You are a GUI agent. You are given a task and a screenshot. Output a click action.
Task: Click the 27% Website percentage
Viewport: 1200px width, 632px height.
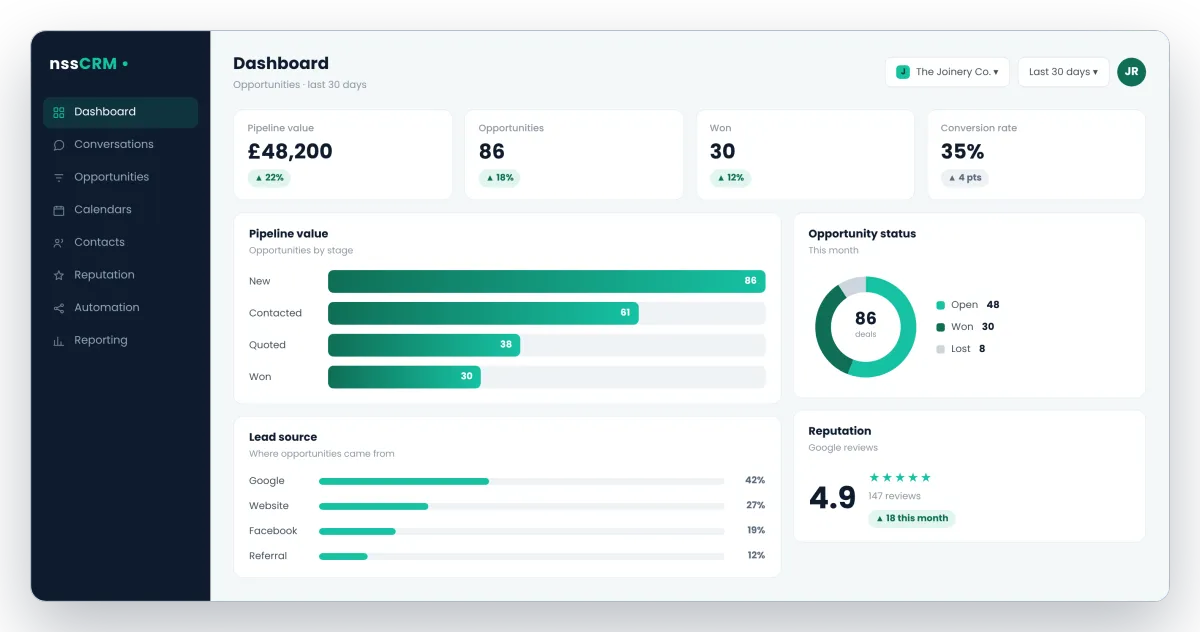[x=755, y=506]
